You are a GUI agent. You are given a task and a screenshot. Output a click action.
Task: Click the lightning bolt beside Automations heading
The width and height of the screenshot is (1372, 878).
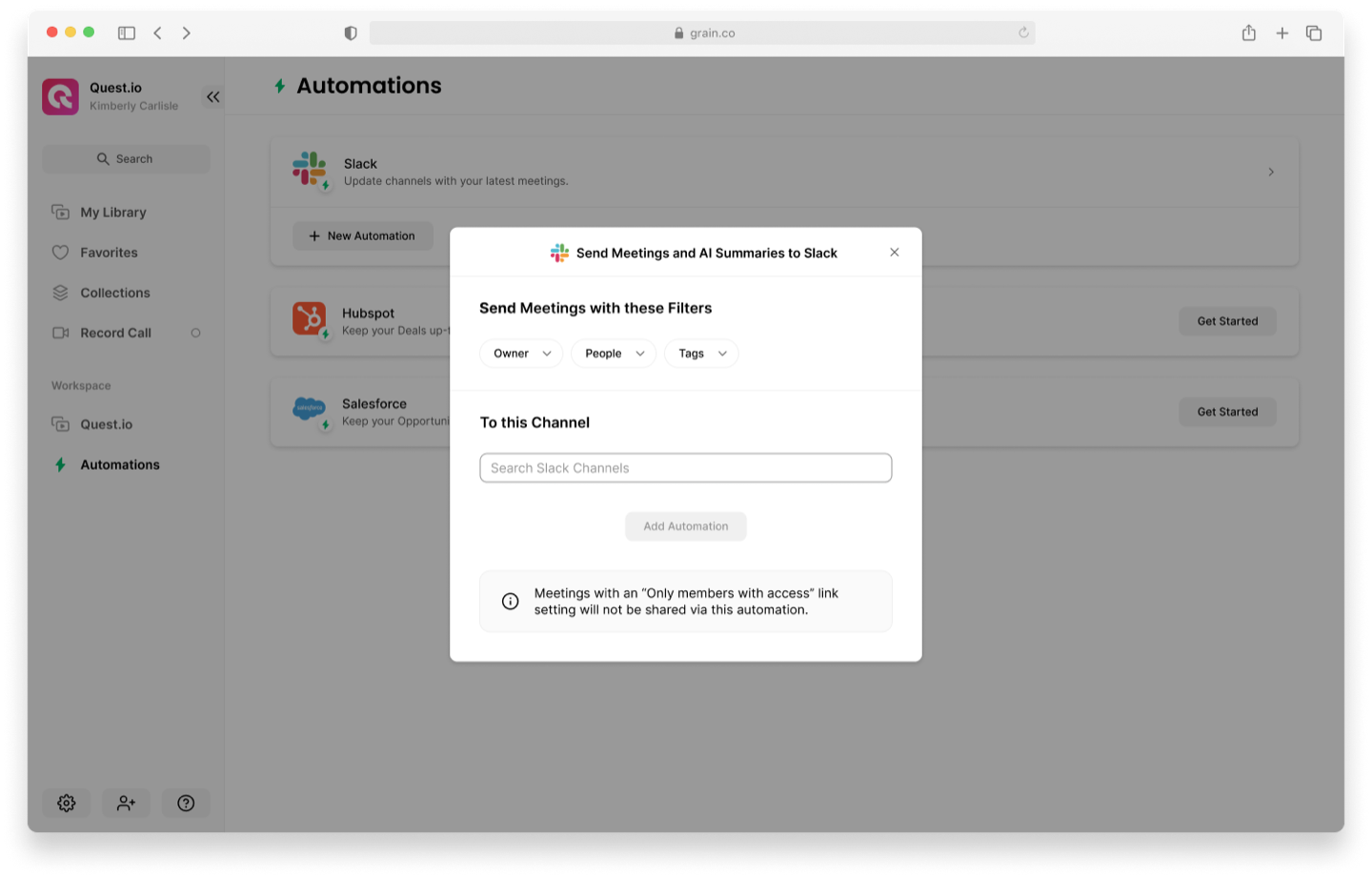[280, 86]
